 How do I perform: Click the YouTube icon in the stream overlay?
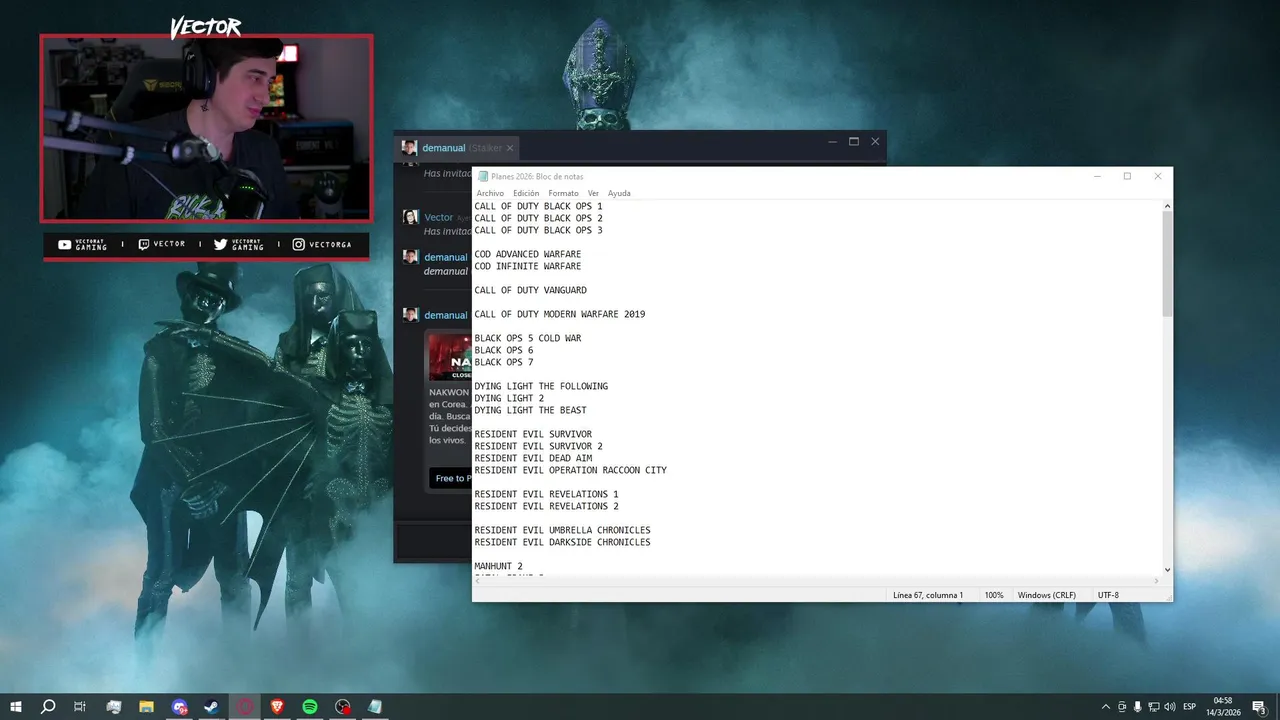[64, 244]
